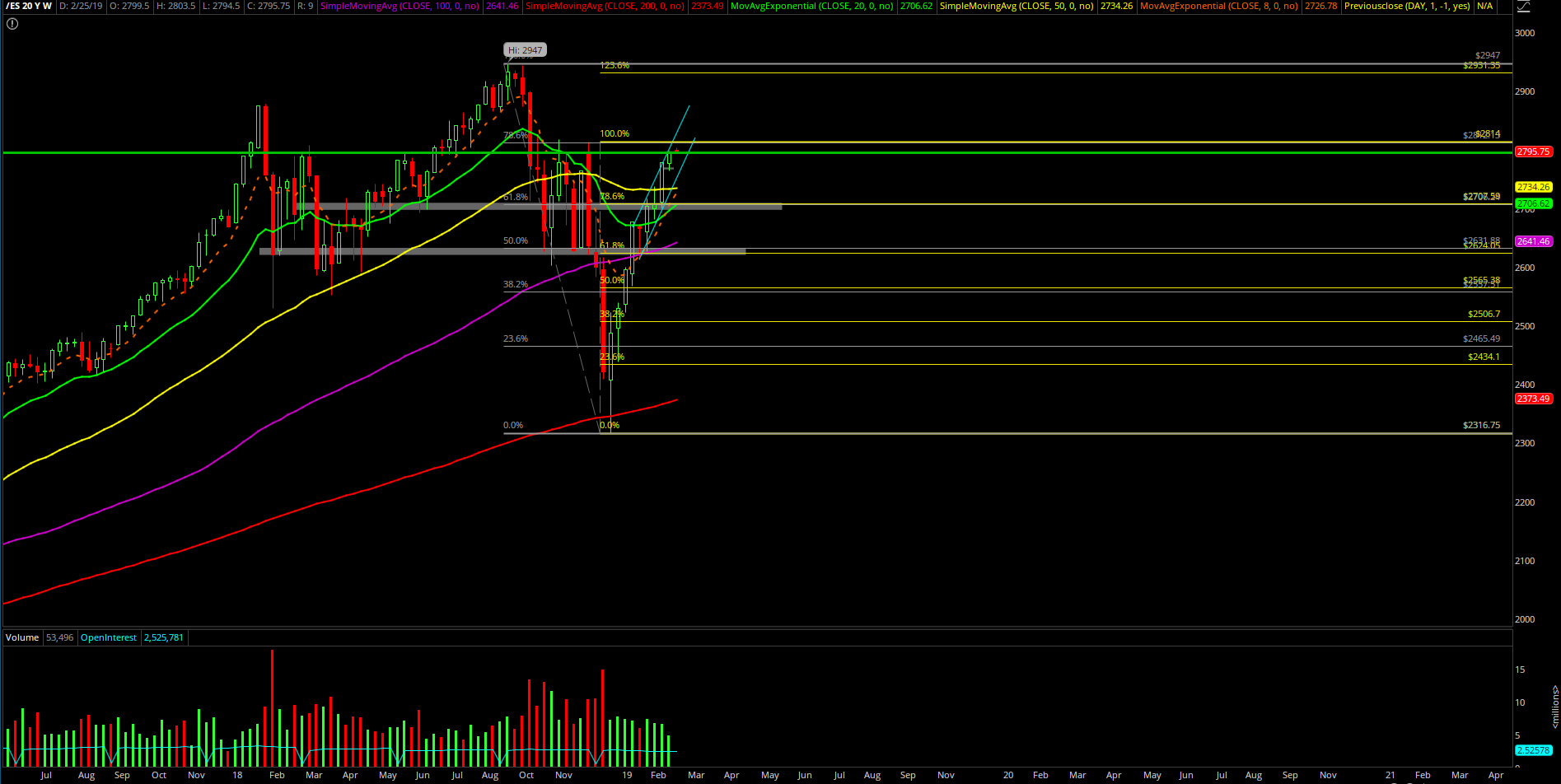The width and height of the screenshot is (1561, 784).
Task: Click the O: 2799.5 open value
Action: 128,6
